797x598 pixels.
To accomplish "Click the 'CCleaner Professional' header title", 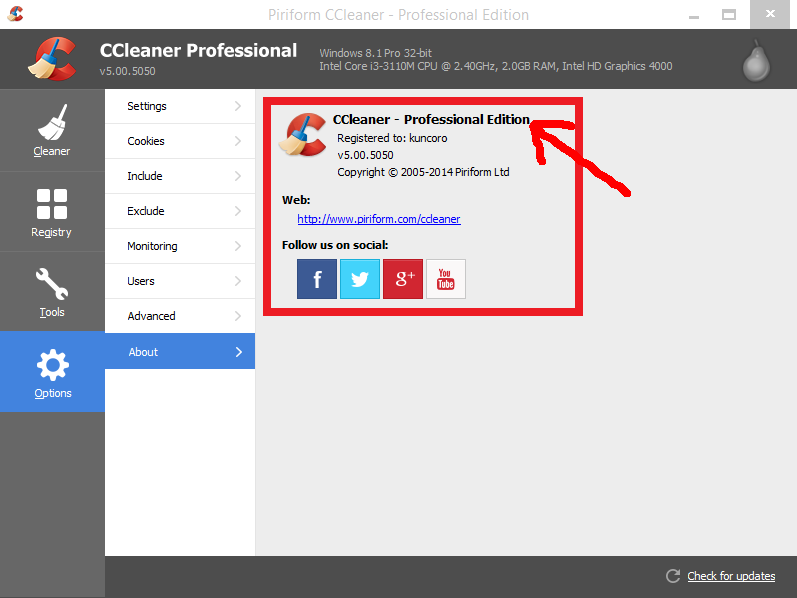I will [198, 50].
